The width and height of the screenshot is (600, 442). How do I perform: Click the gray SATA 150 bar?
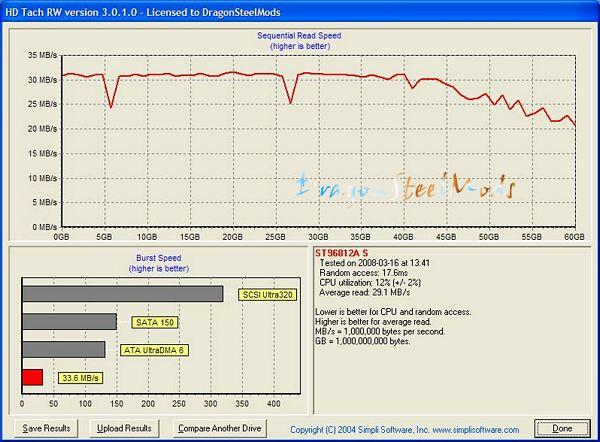pos(69,322)
